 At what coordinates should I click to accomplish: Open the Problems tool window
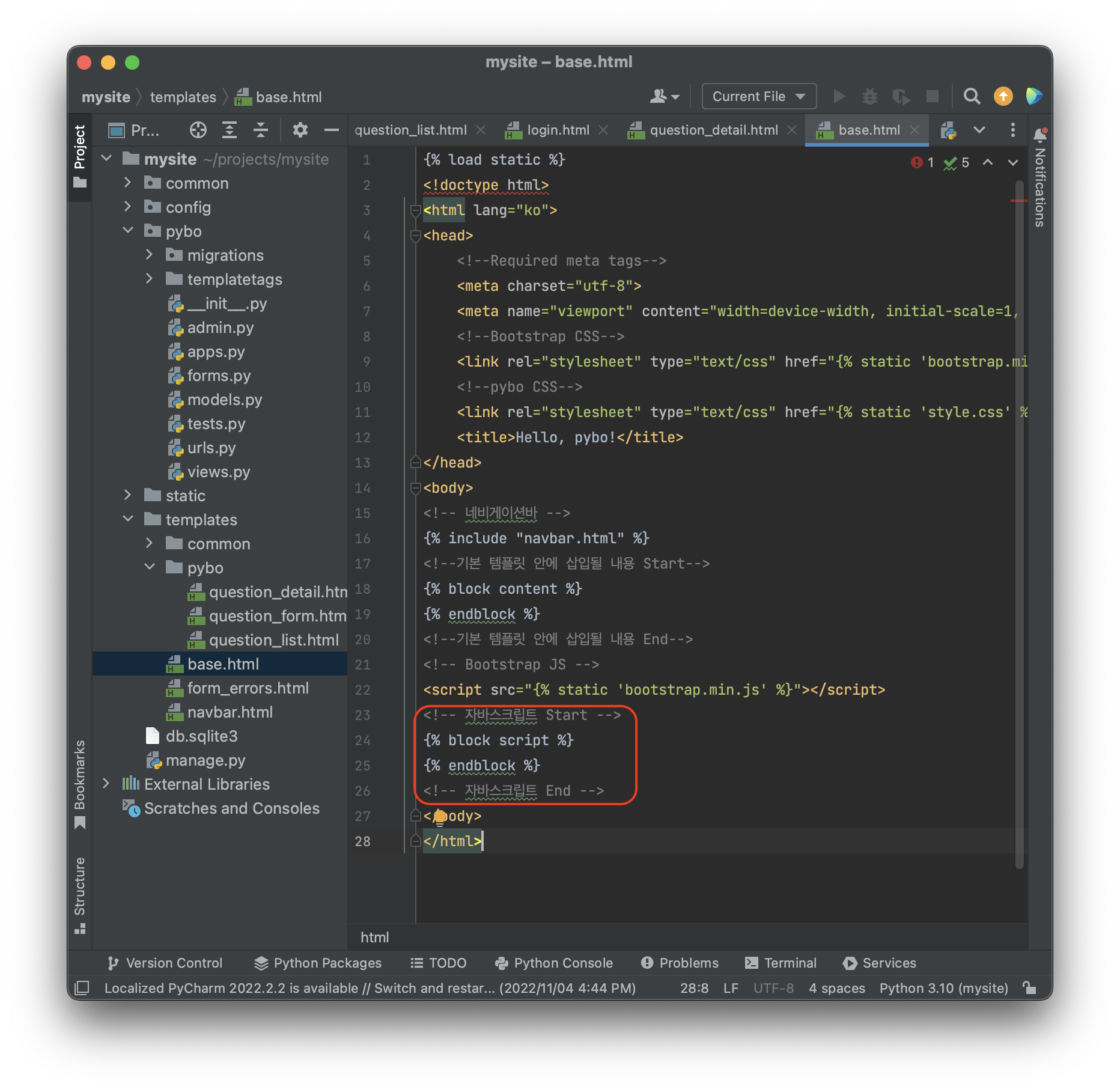click(x=680, y=963)
